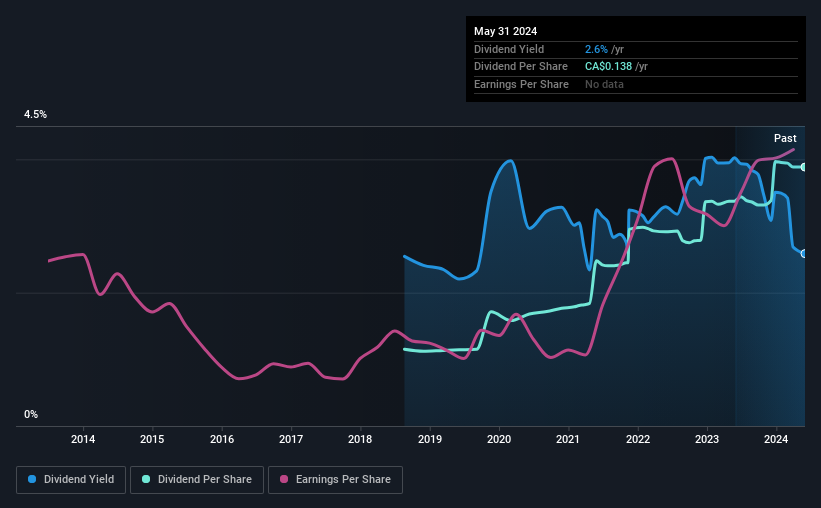
Task: Select the 2020 label on the x-axis
Action: pos(499,439)
